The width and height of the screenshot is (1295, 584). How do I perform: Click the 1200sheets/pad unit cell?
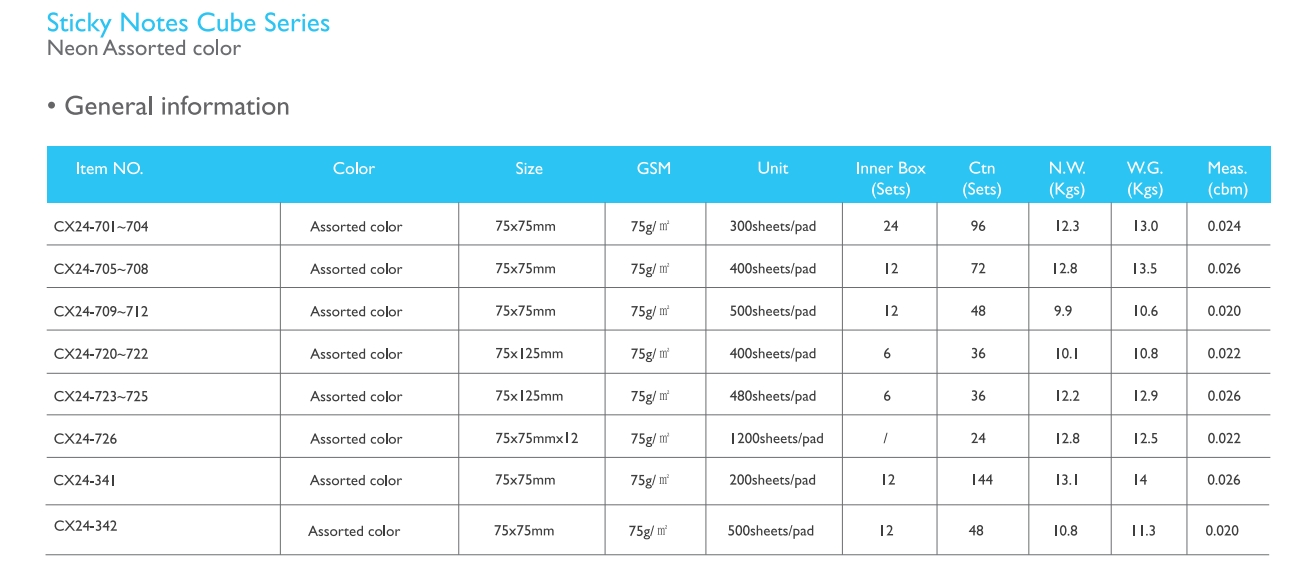click(776, 438)
